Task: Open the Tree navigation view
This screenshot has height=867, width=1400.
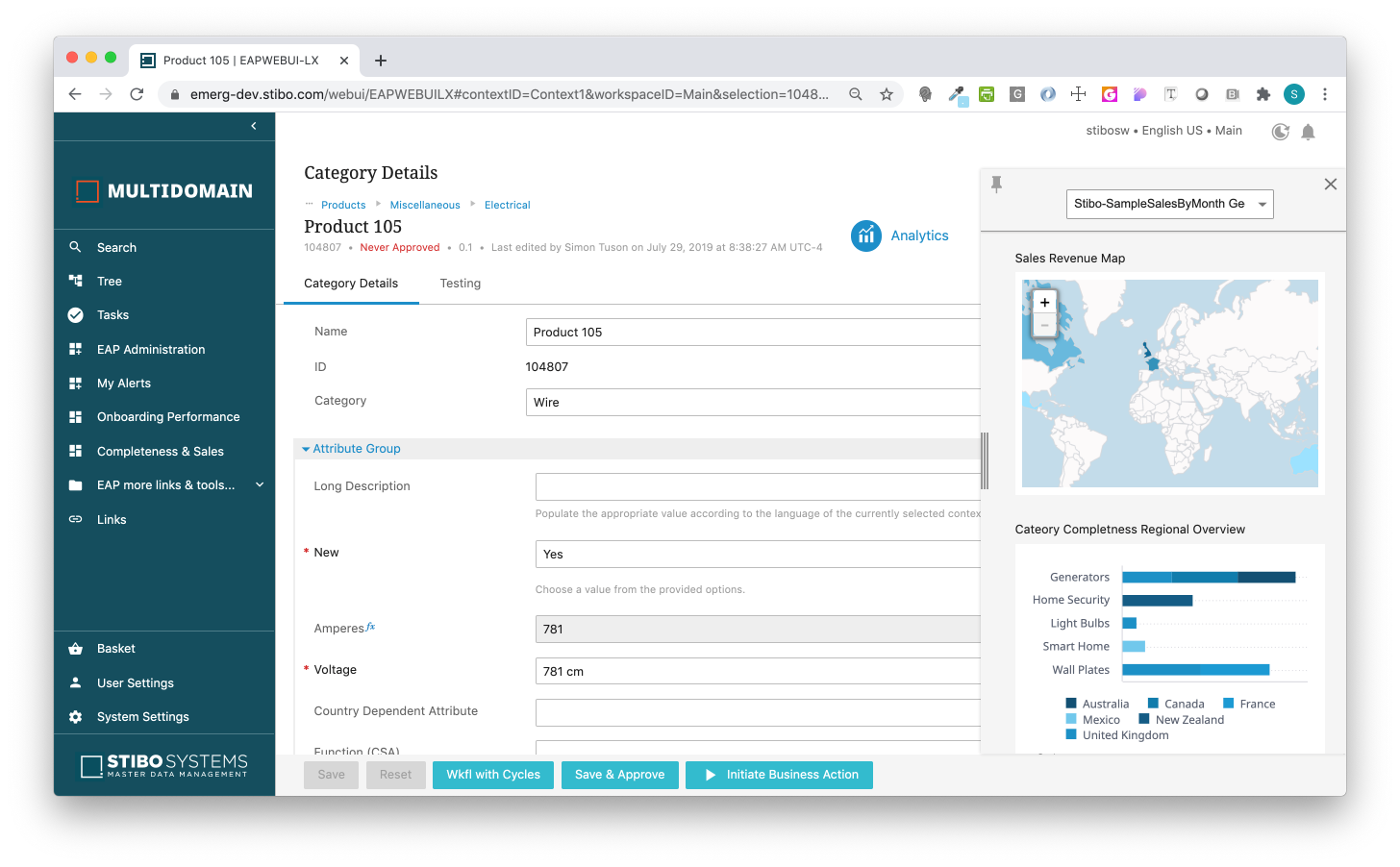Action: click(x=112, y=281)
